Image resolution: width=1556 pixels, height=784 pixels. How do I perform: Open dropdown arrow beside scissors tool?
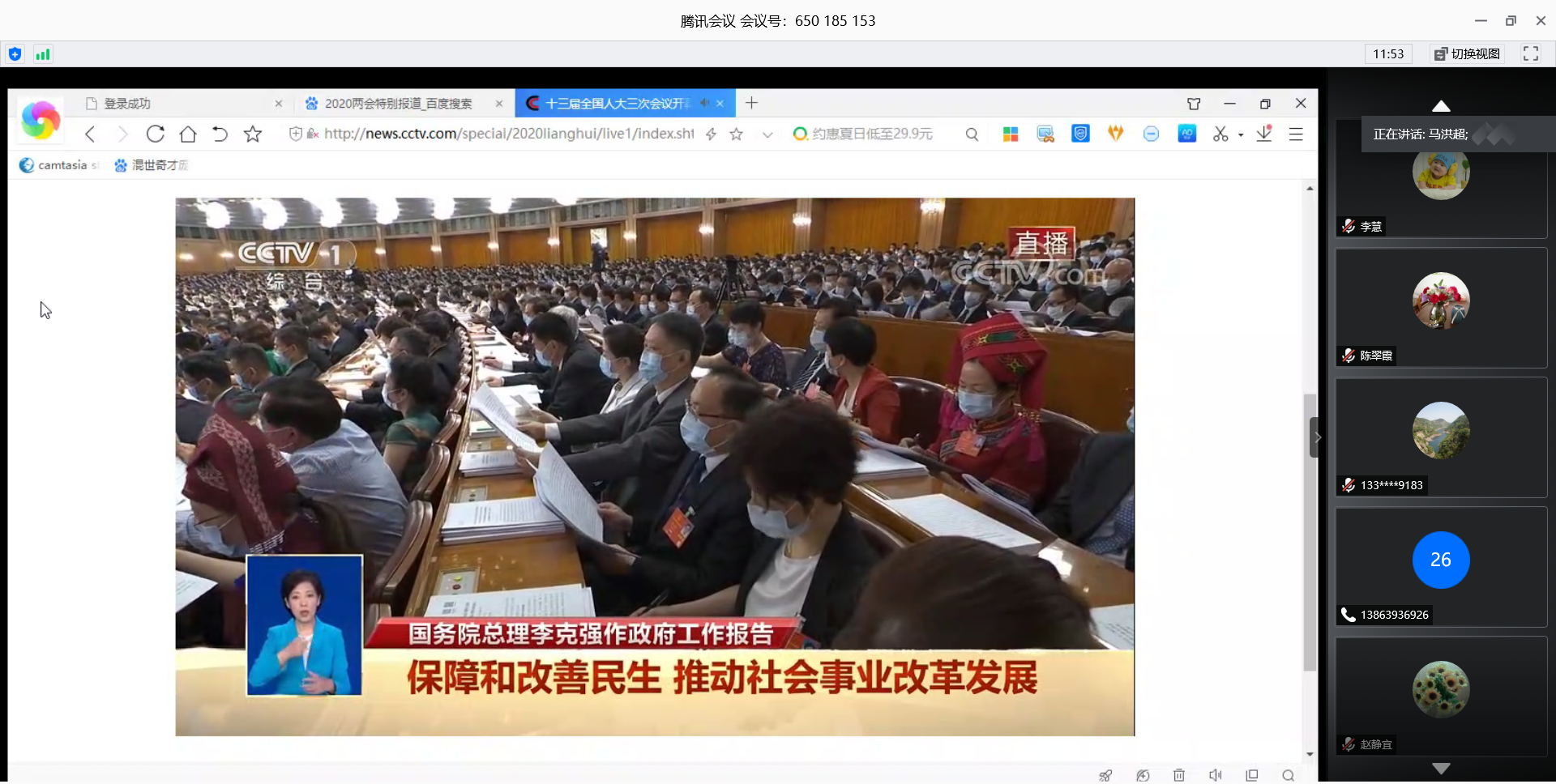pyautogui.click(x=1241, y=135)
